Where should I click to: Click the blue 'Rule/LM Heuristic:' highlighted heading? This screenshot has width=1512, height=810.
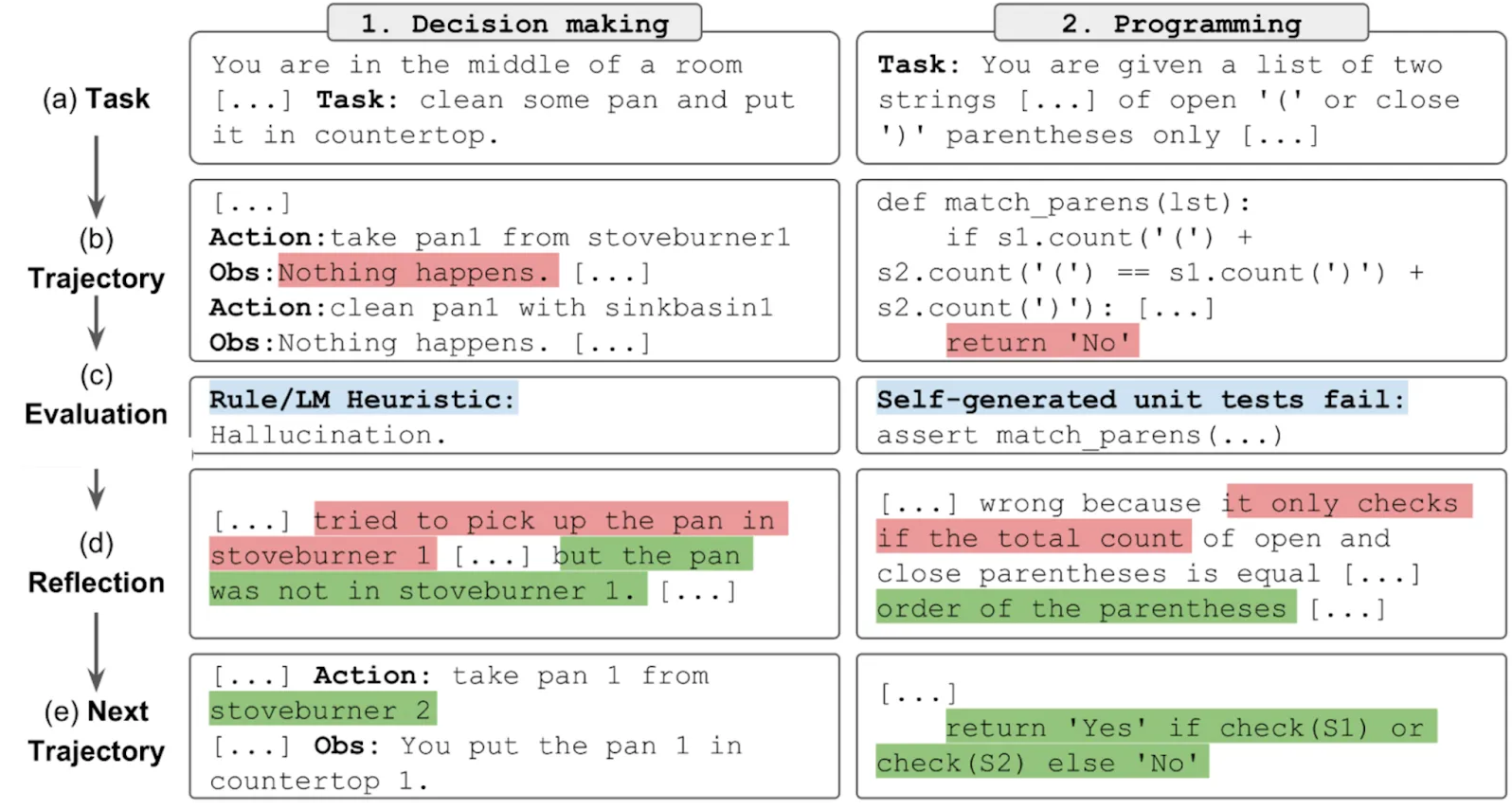(363, 399)
